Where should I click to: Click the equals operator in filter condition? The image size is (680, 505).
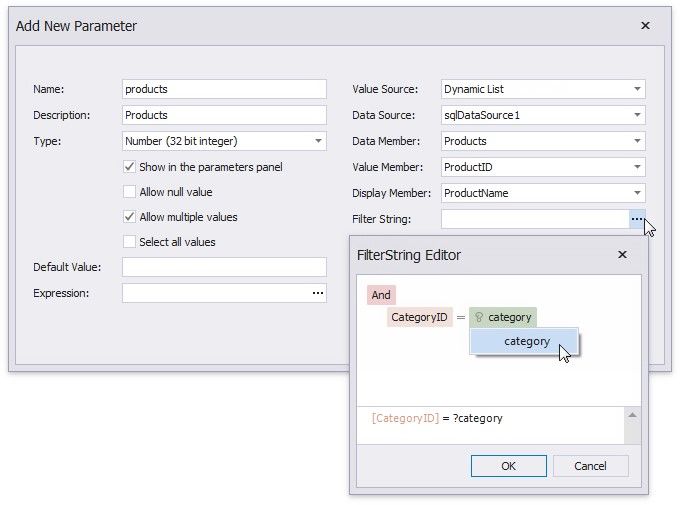tap(461, 318)
